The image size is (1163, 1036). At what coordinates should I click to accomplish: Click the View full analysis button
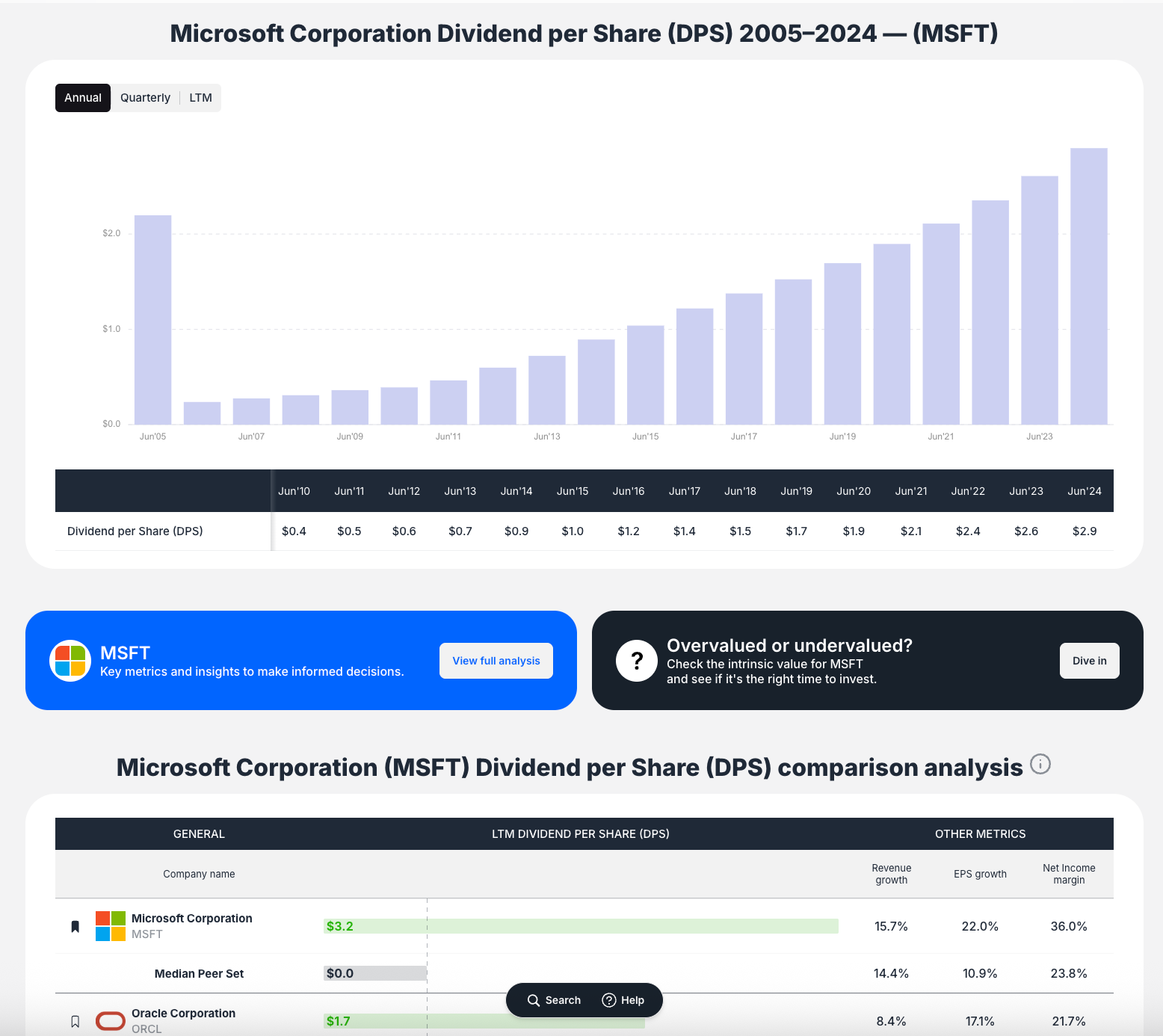click(x=496, y=661)
